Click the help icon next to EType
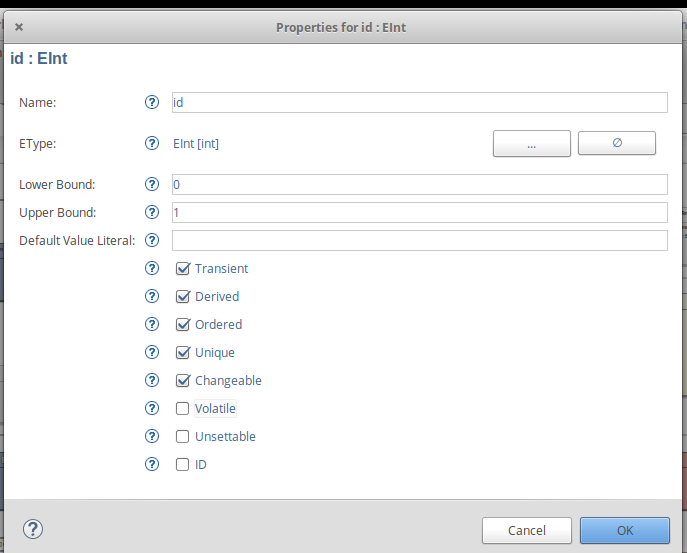 click(x=152, y=143)
